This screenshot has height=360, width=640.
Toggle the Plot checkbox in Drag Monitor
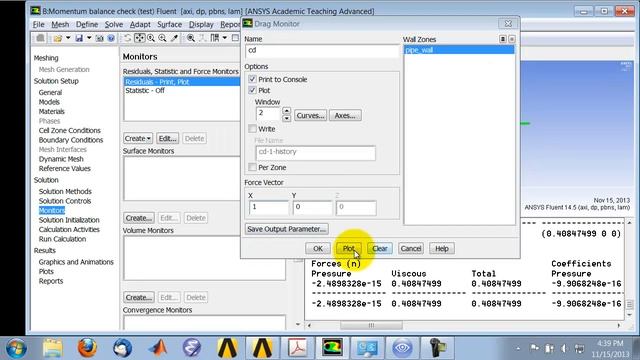[252, 90]
